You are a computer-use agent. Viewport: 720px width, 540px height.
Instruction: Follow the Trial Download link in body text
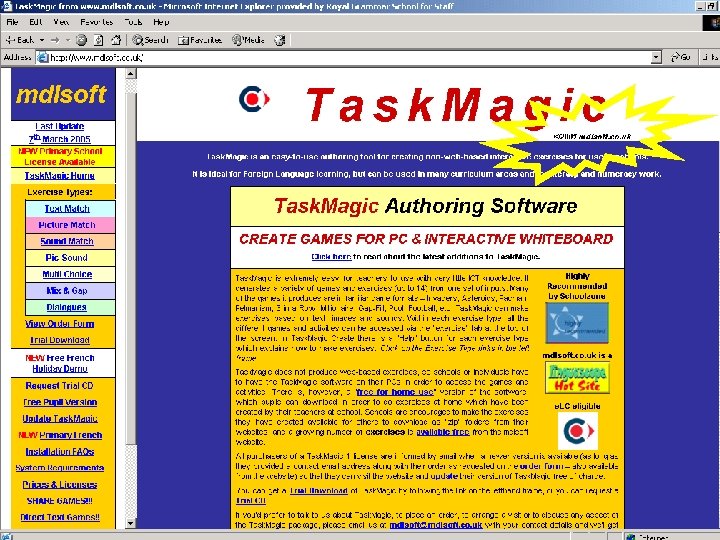319,491
